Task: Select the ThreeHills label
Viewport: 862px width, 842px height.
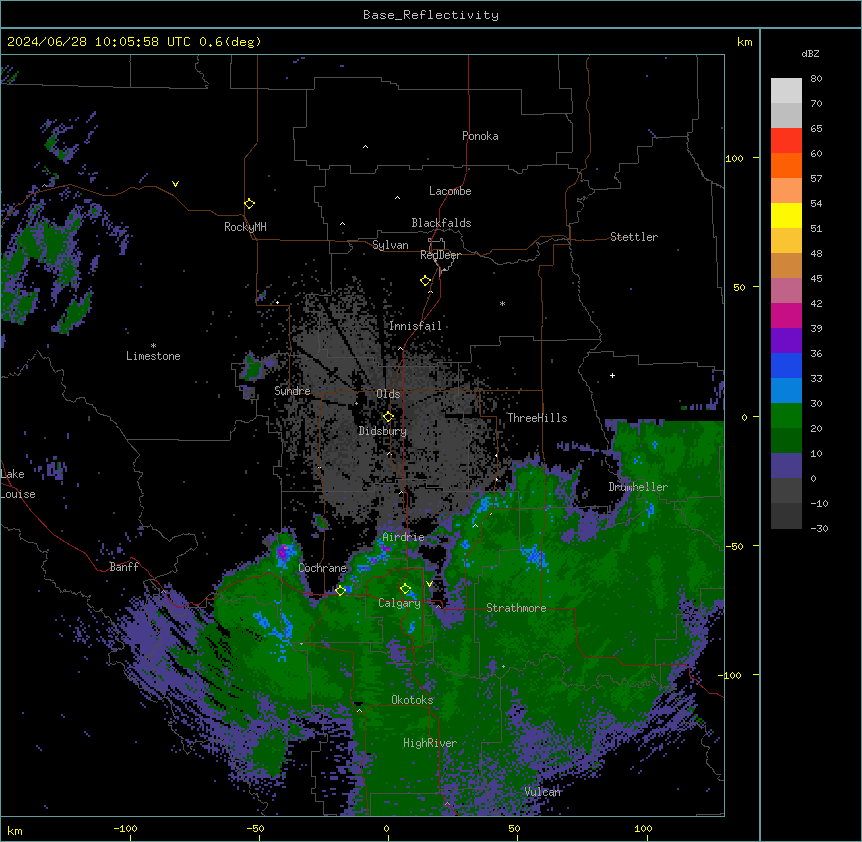Action: [537, 418]
